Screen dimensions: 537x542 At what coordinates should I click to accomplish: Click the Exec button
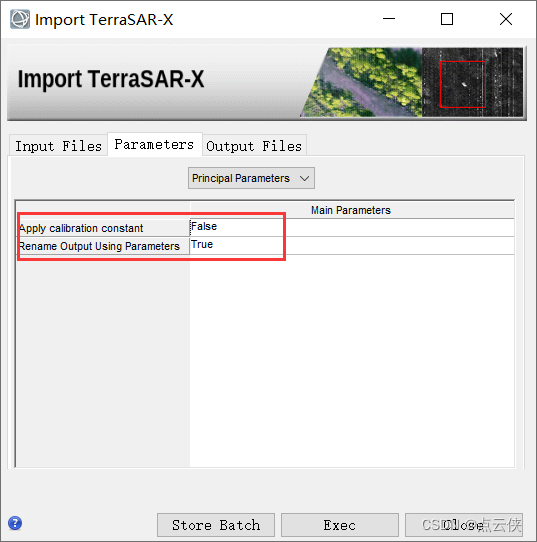click(340, 525)
